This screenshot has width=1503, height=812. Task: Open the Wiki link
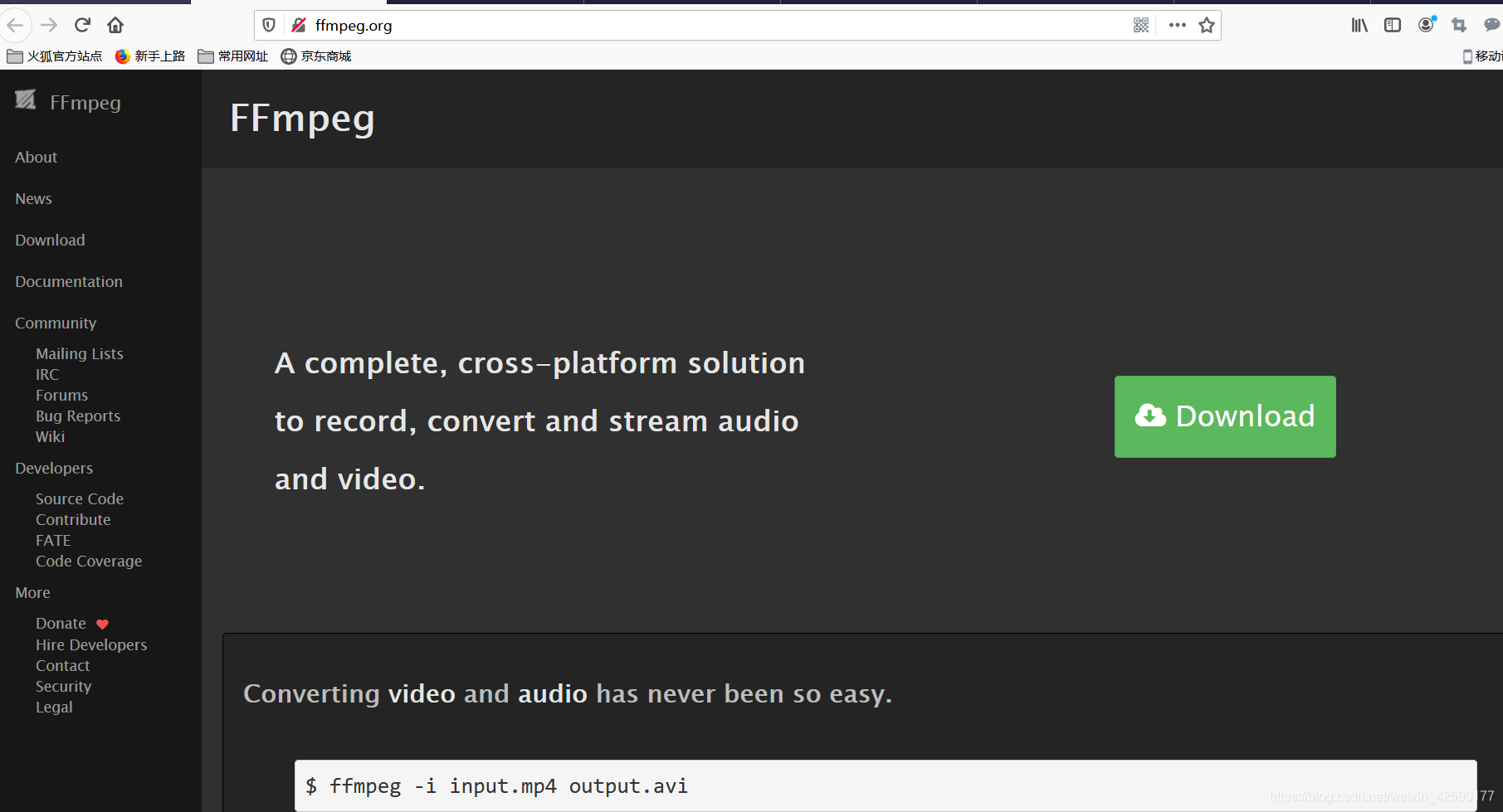(50, 436)
